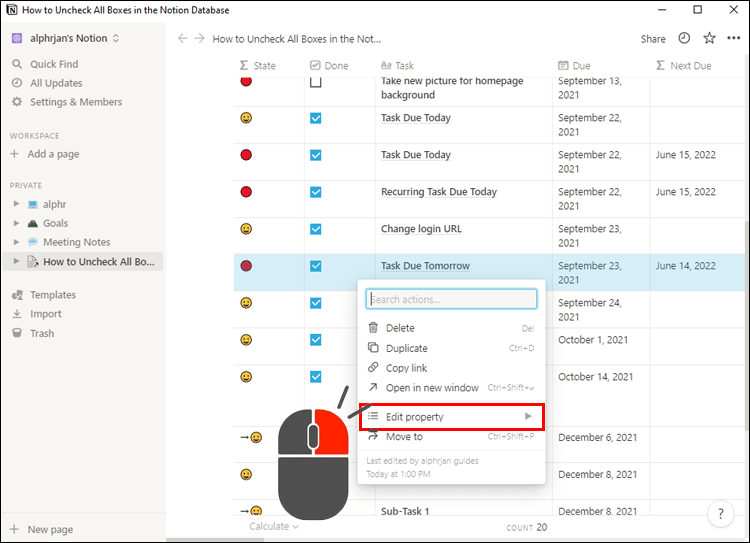Open Trash in the sidebar

click(x=42, y=333)
